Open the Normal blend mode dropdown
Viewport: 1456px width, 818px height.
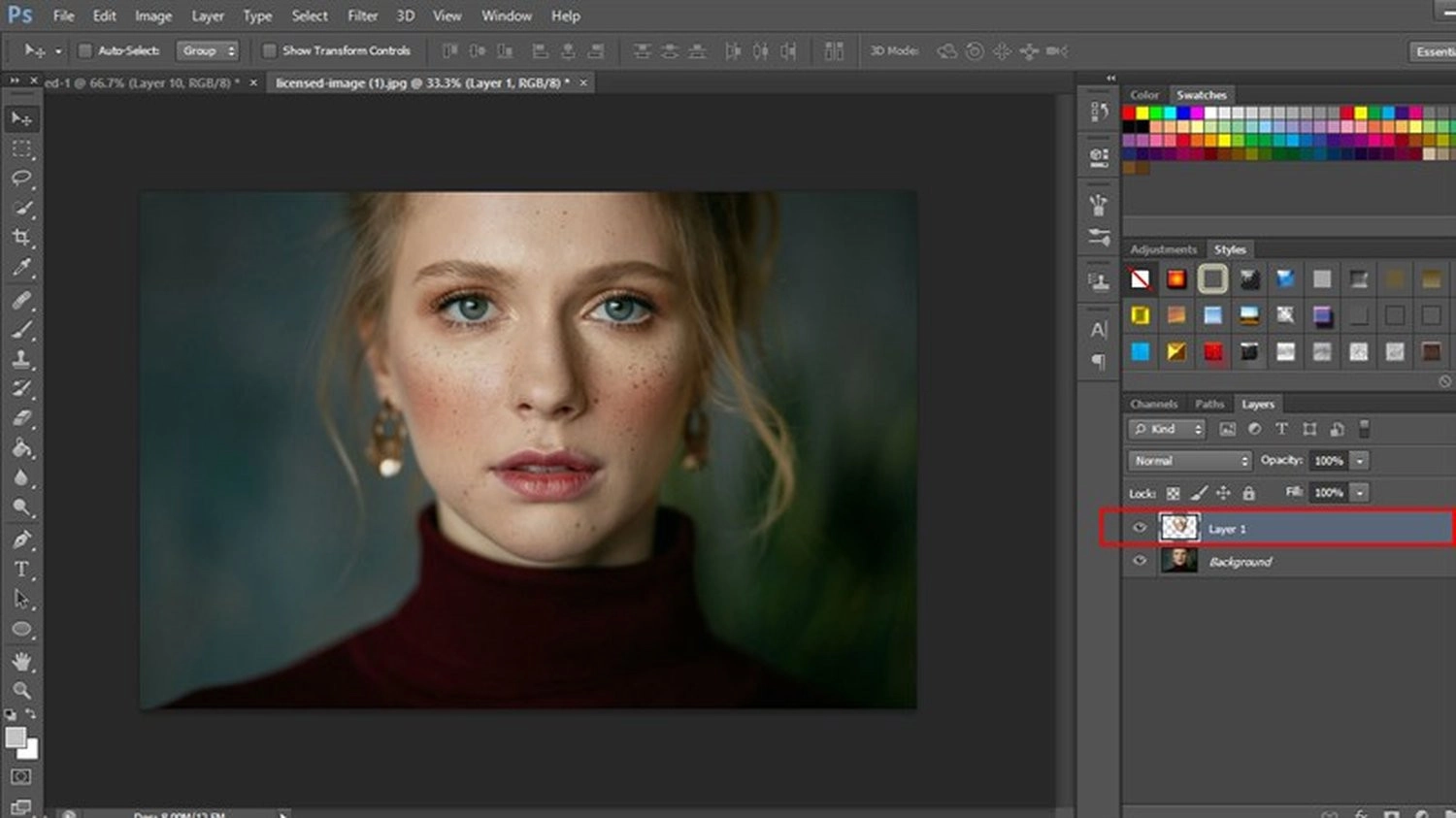pos(1190,461)
